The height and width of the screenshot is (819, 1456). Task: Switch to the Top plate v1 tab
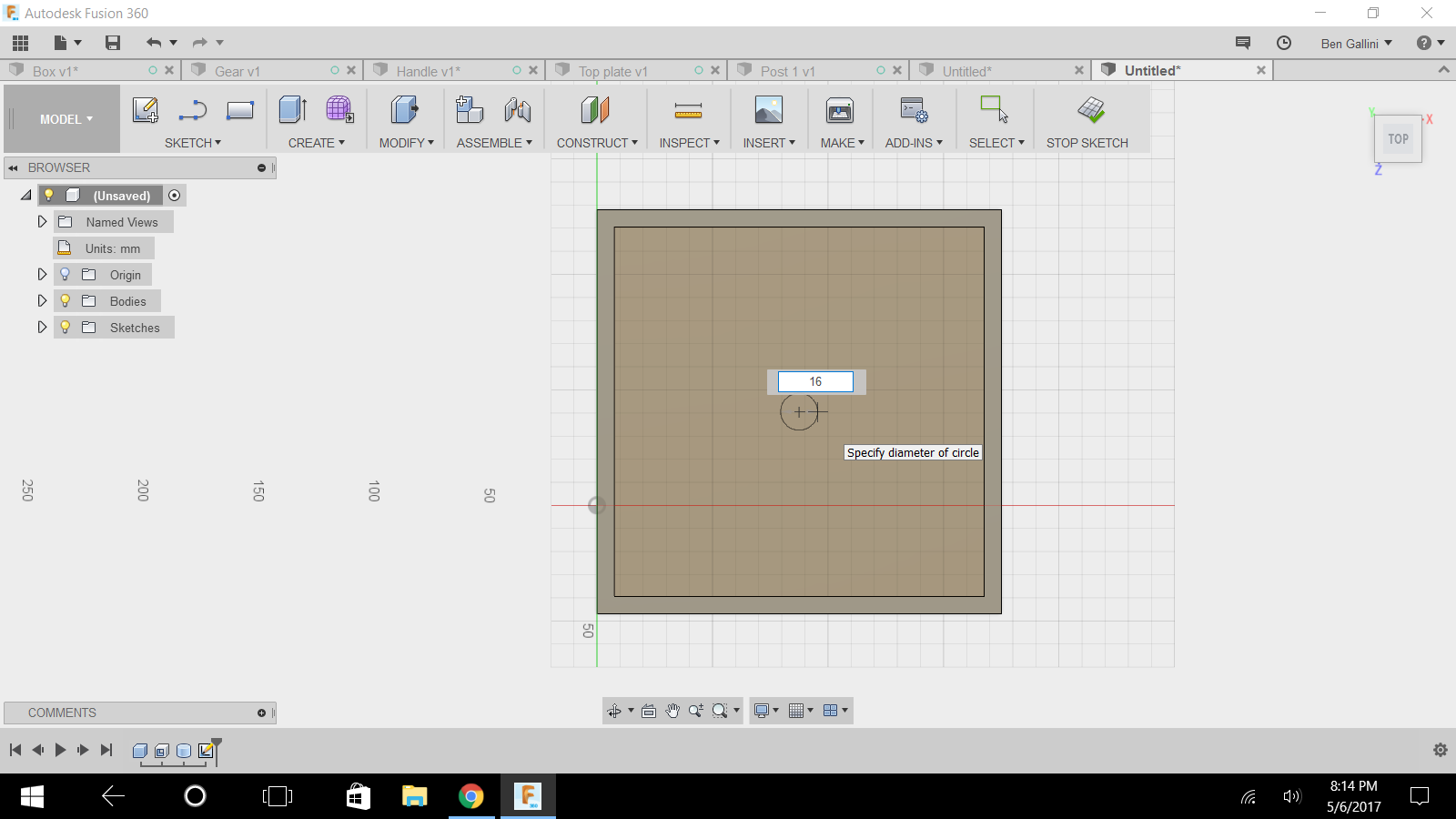coord(636,71)
